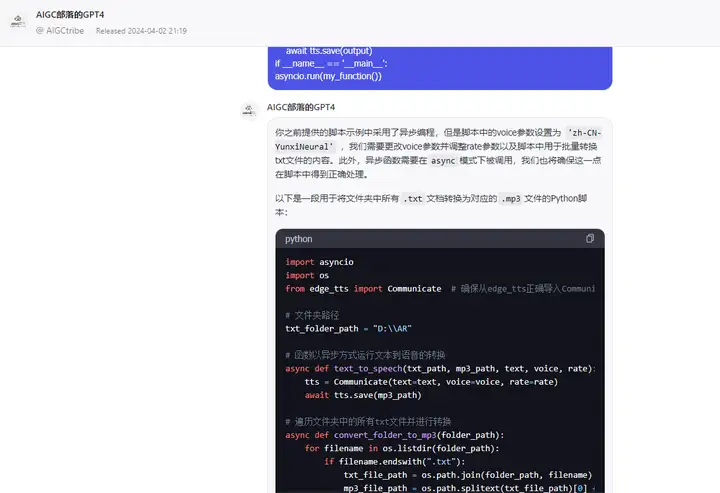The image size is (720, 493).
Task: Click the paragraph starting 你之前提供的脚本
Action: [x=438, y=153]
